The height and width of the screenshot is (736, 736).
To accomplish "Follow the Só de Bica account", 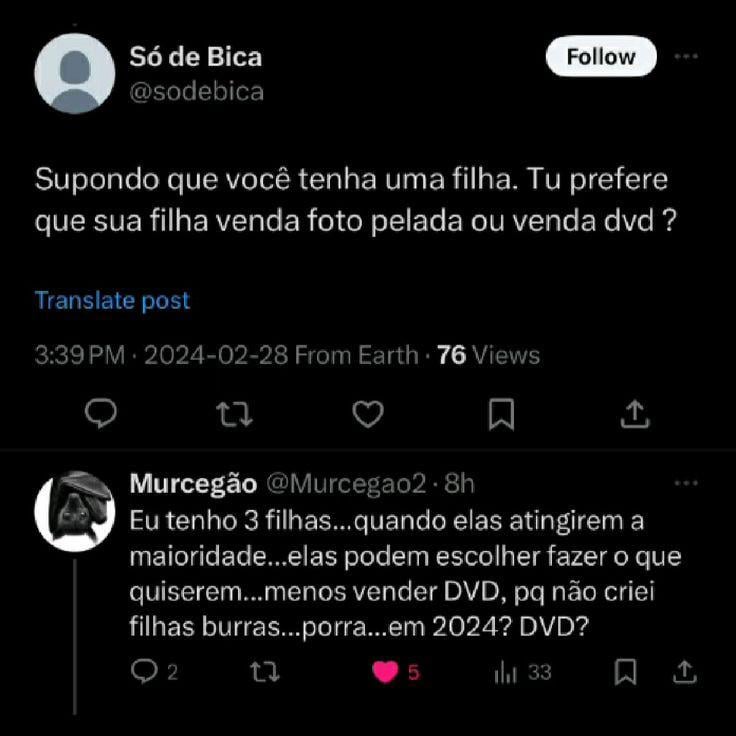I will pyautogui.click(x=600, y=57).
